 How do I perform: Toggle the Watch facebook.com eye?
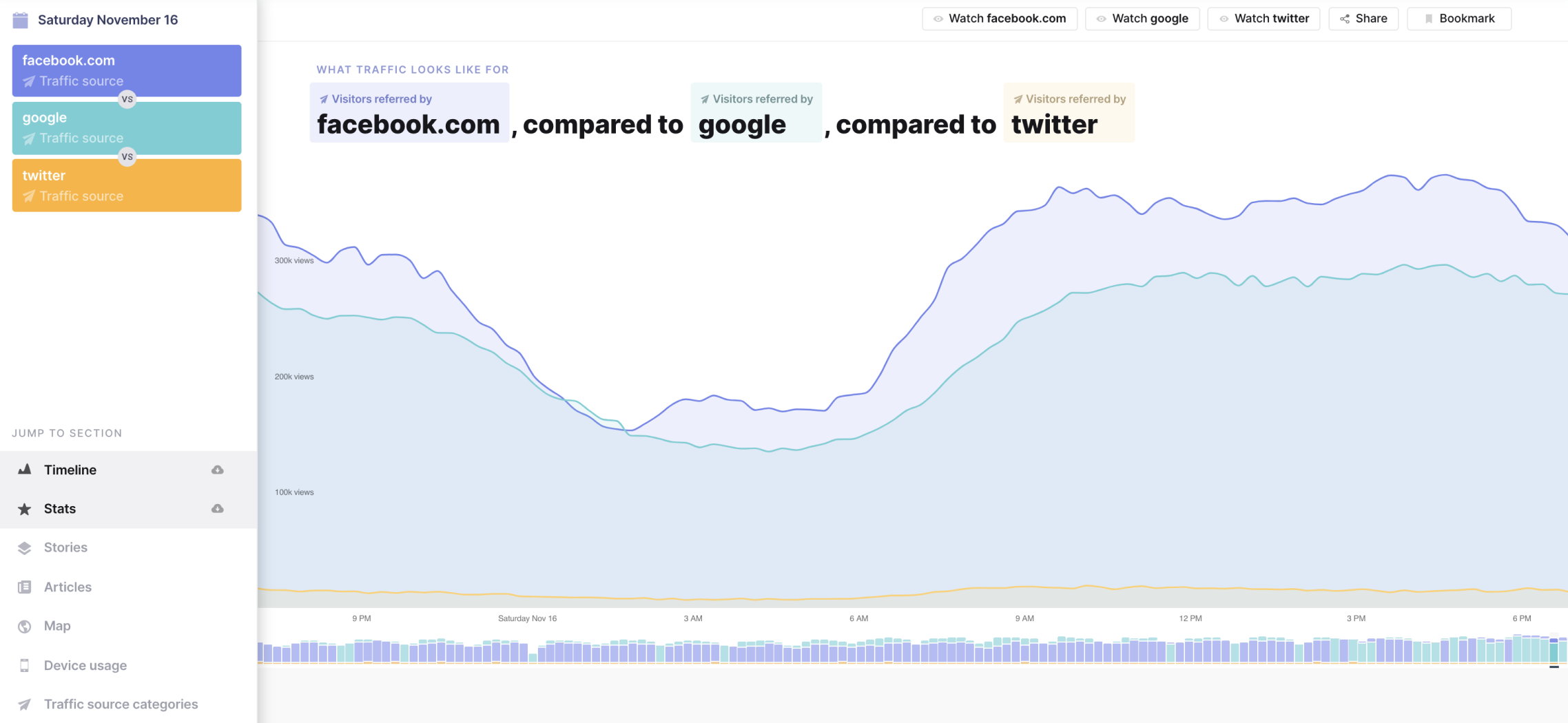tap(999, 19)
